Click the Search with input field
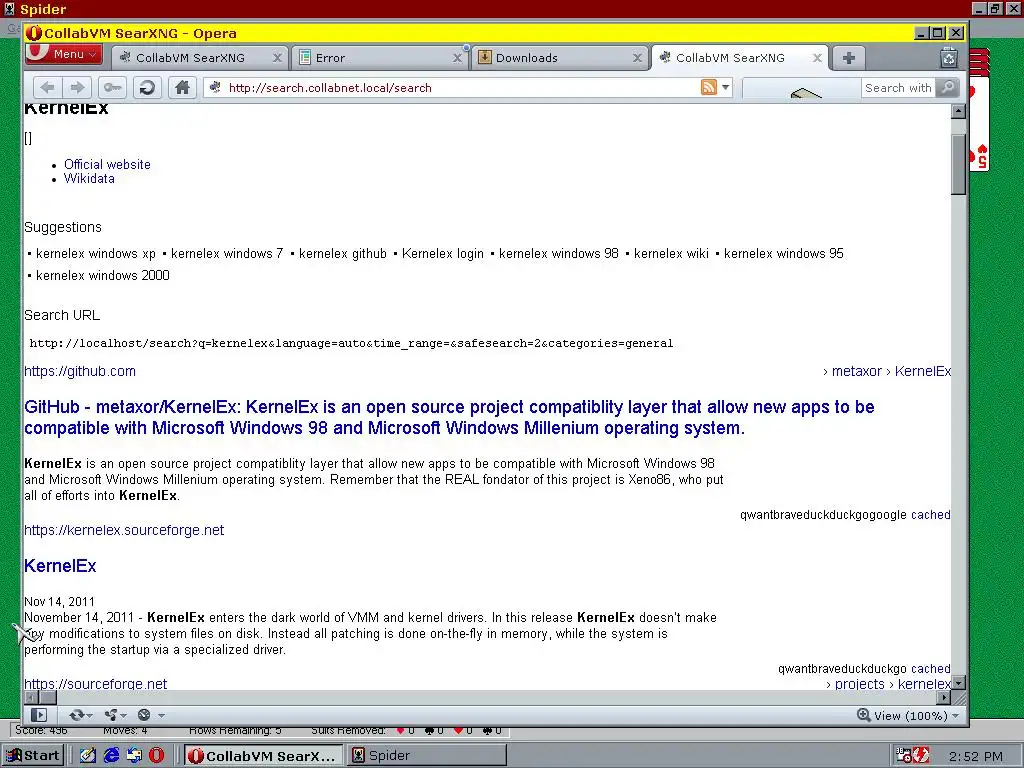Image resolution: width=1024 pixels, height=768 pixels. pyautogui.click(x=898, y=88)
